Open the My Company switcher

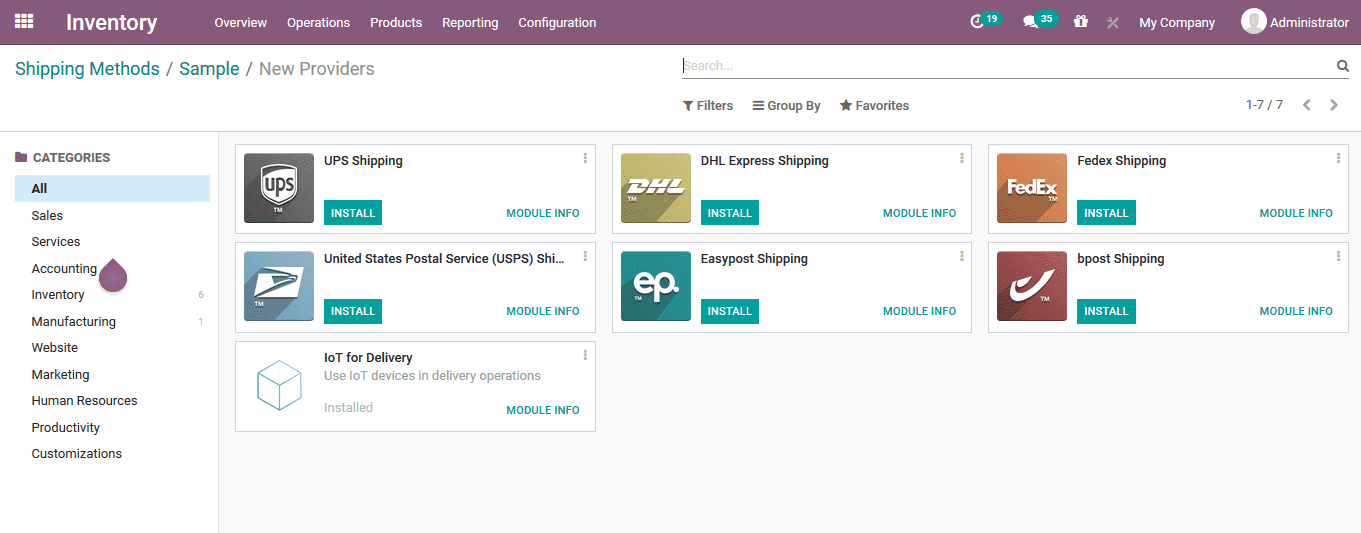click(1177, 22)
